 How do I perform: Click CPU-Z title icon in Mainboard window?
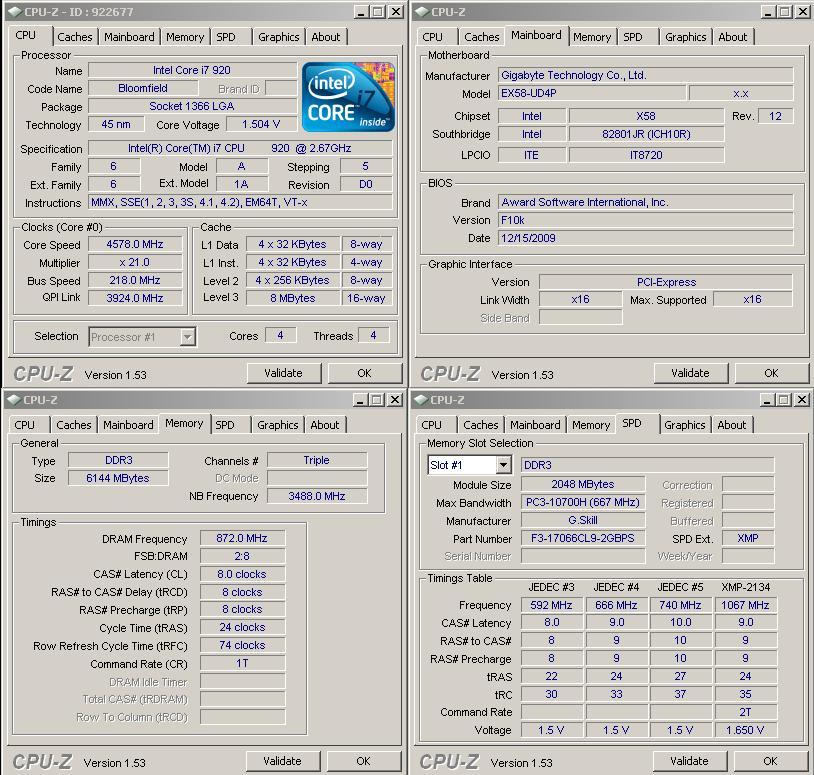(x=422, y=11)
